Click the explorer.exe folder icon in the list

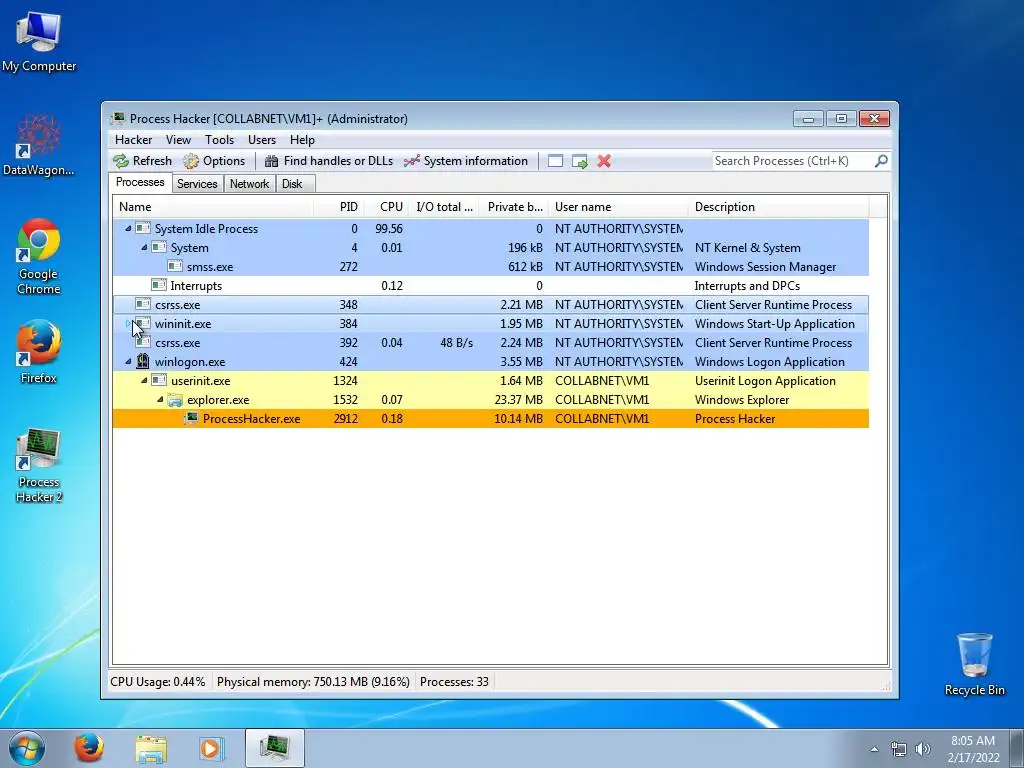point(174,400)
